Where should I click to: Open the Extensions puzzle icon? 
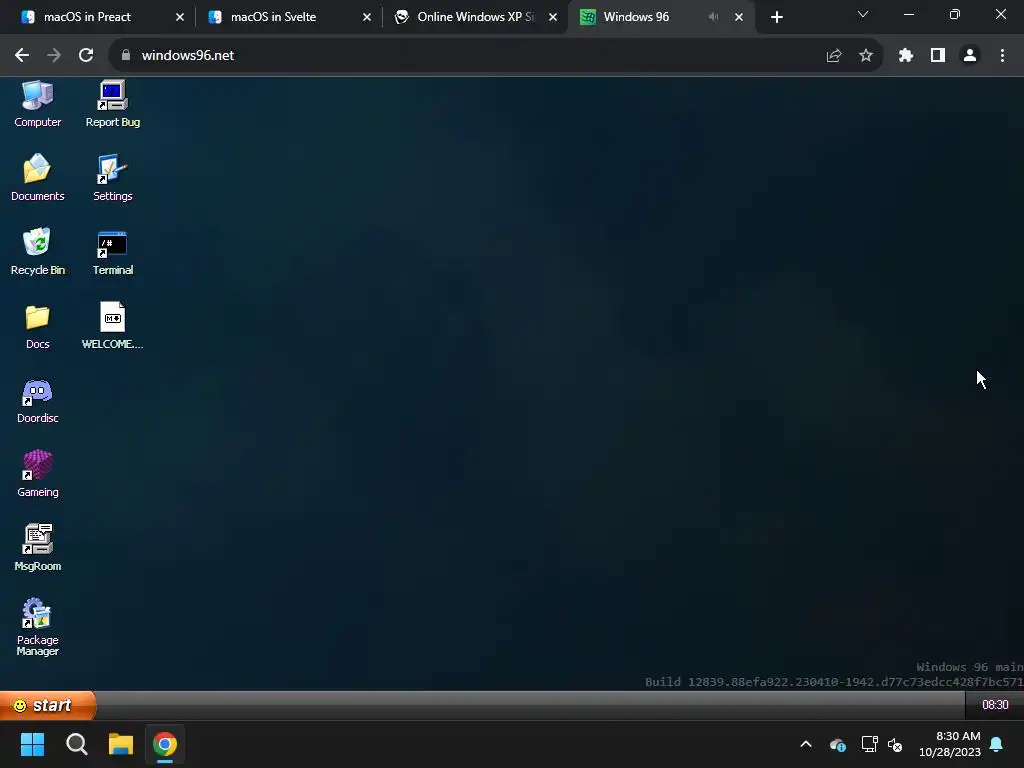tap(905, 56)
